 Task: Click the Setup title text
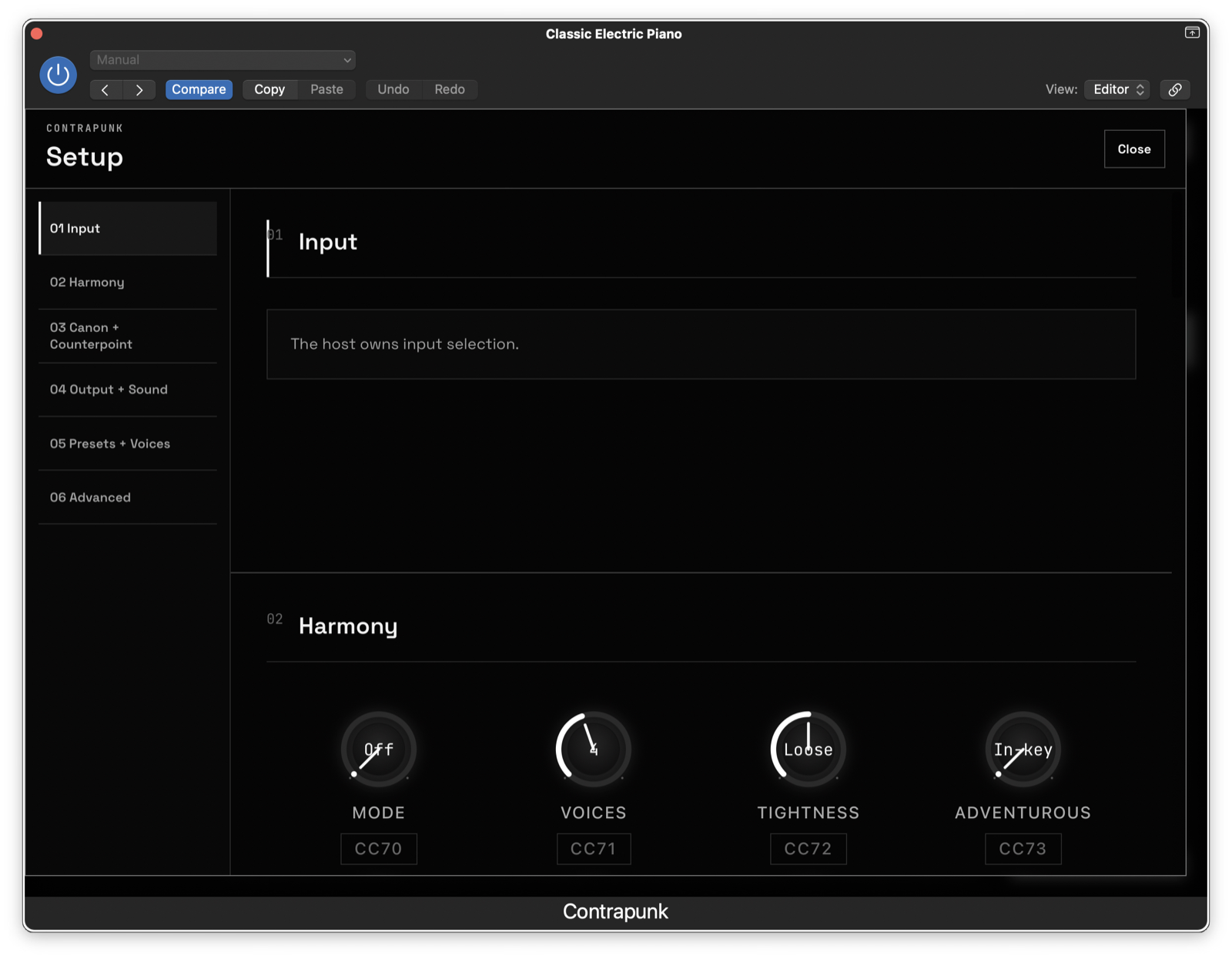coord(85,157)
